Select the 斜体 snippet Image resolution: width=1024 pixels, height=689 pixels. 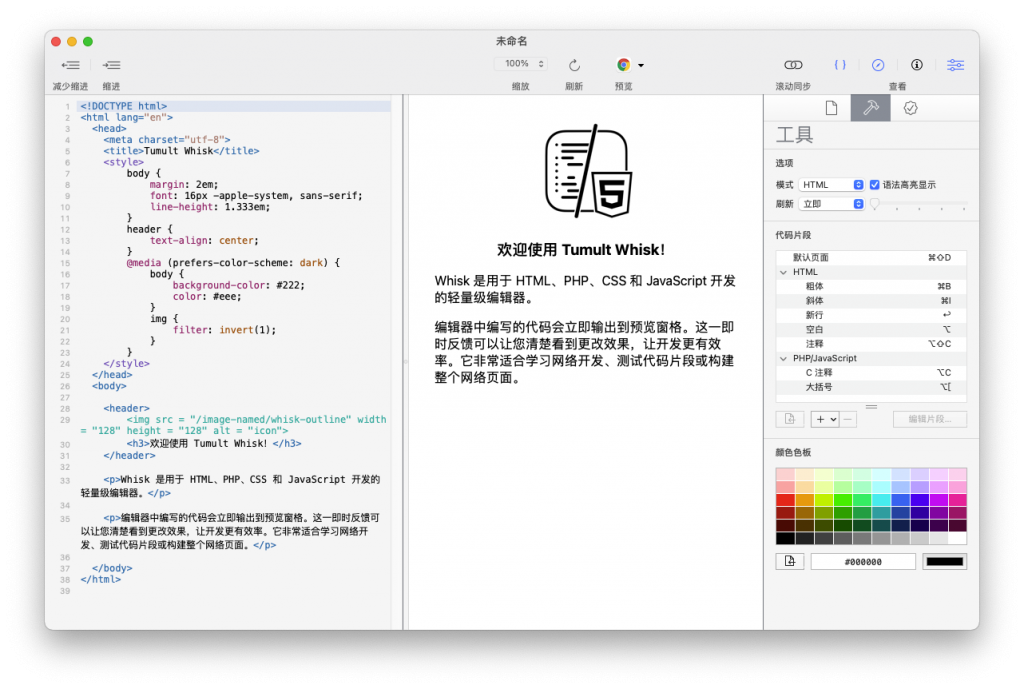click(x=871, y=300)
